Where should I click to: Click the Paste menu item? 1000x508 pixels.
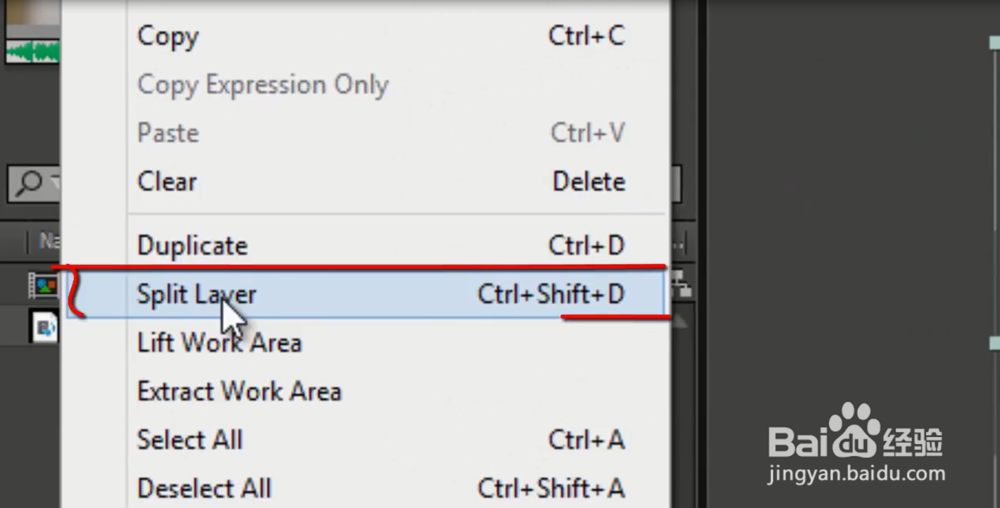pyautogui.click(x=168, y=133)
